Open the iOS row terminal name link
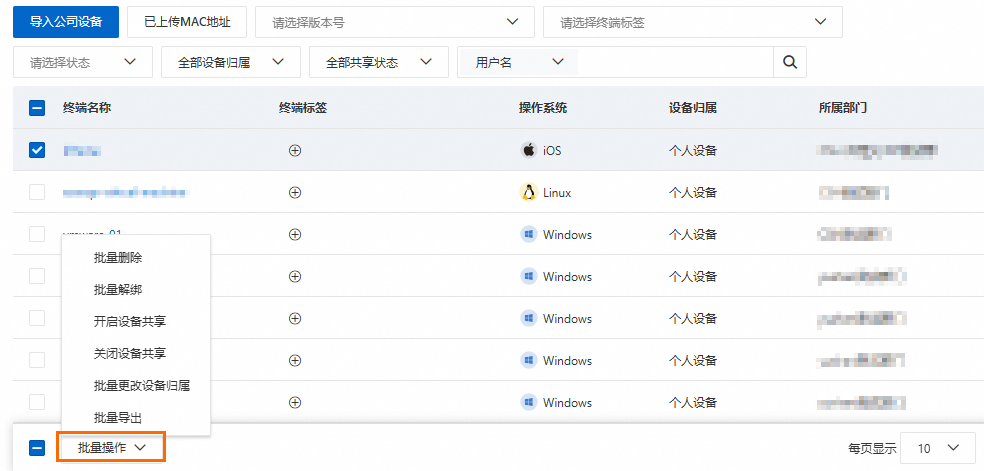 click(x=82, y=151)
